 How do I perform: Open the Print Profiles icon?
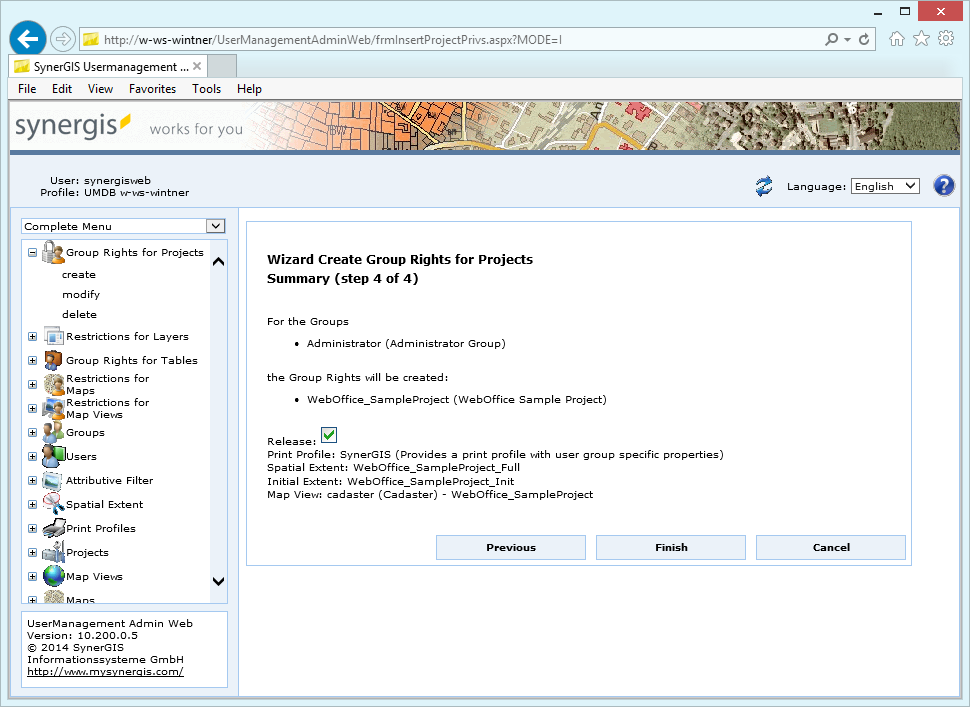click(x=51, y=528)
